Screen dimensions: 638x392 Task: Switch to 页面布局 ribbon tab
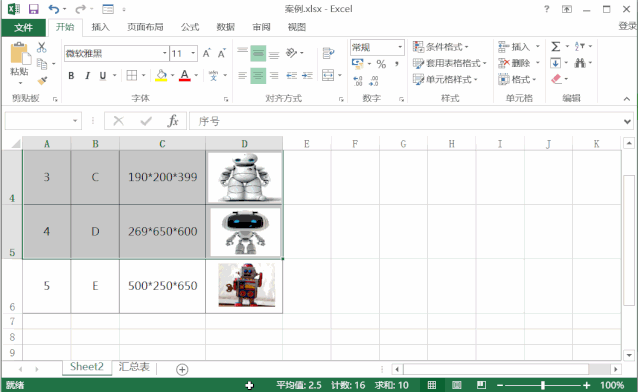tap(145, 27)
